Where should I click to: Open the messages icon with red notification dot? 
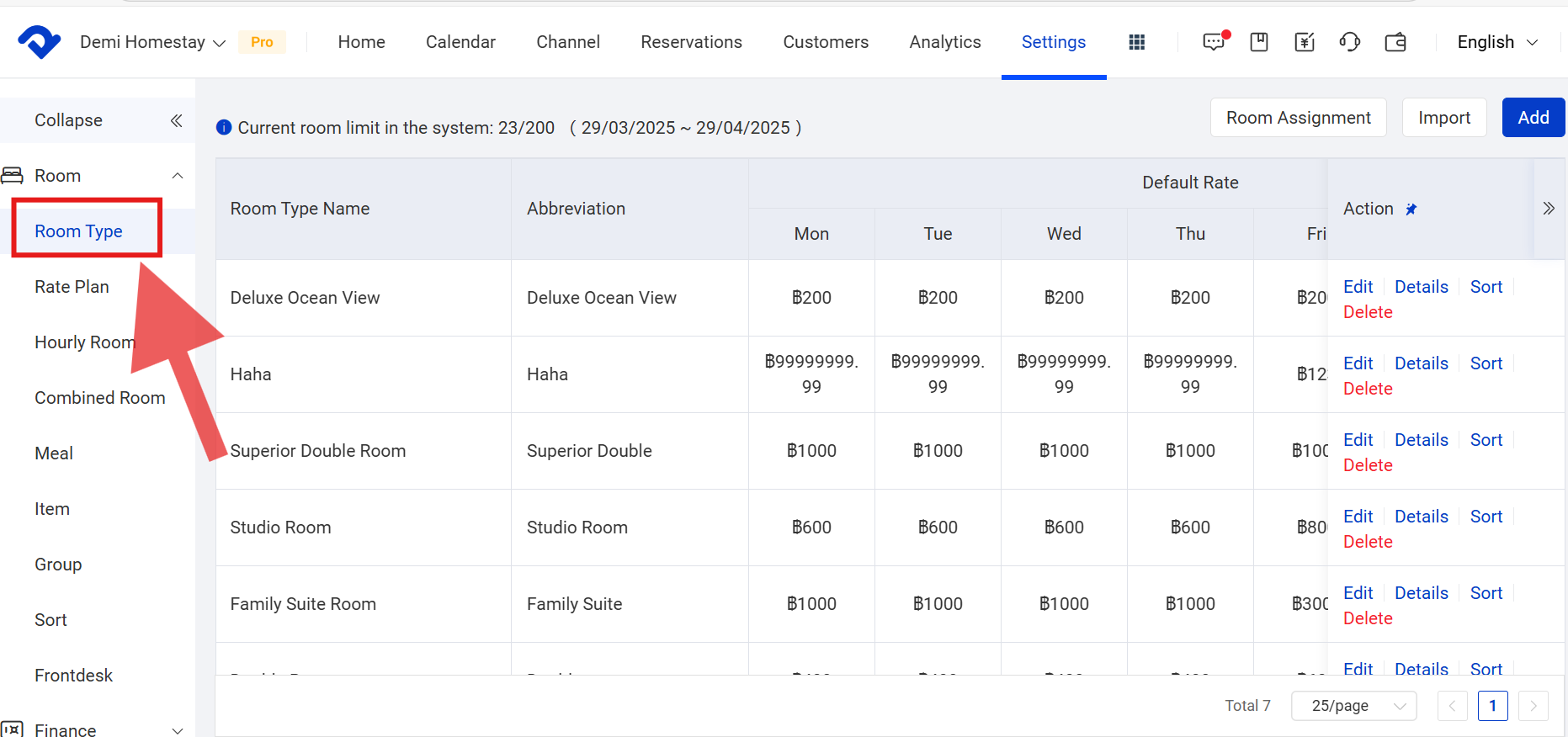(x=1214, y=42)
